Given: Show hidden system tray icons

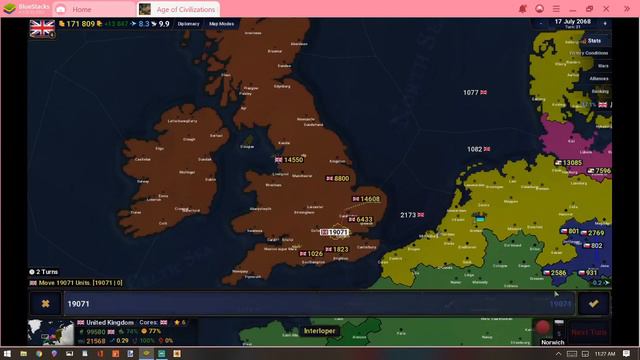Looking at the screenshot, I should 558,353.
